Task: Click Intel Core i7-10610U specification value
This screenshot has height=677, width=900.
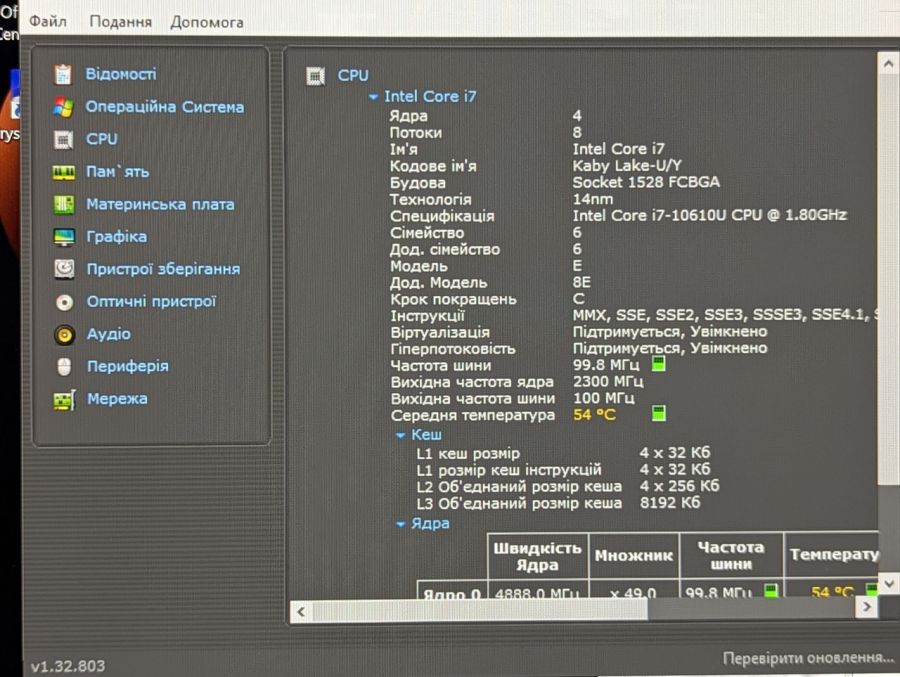Action: 710,215
